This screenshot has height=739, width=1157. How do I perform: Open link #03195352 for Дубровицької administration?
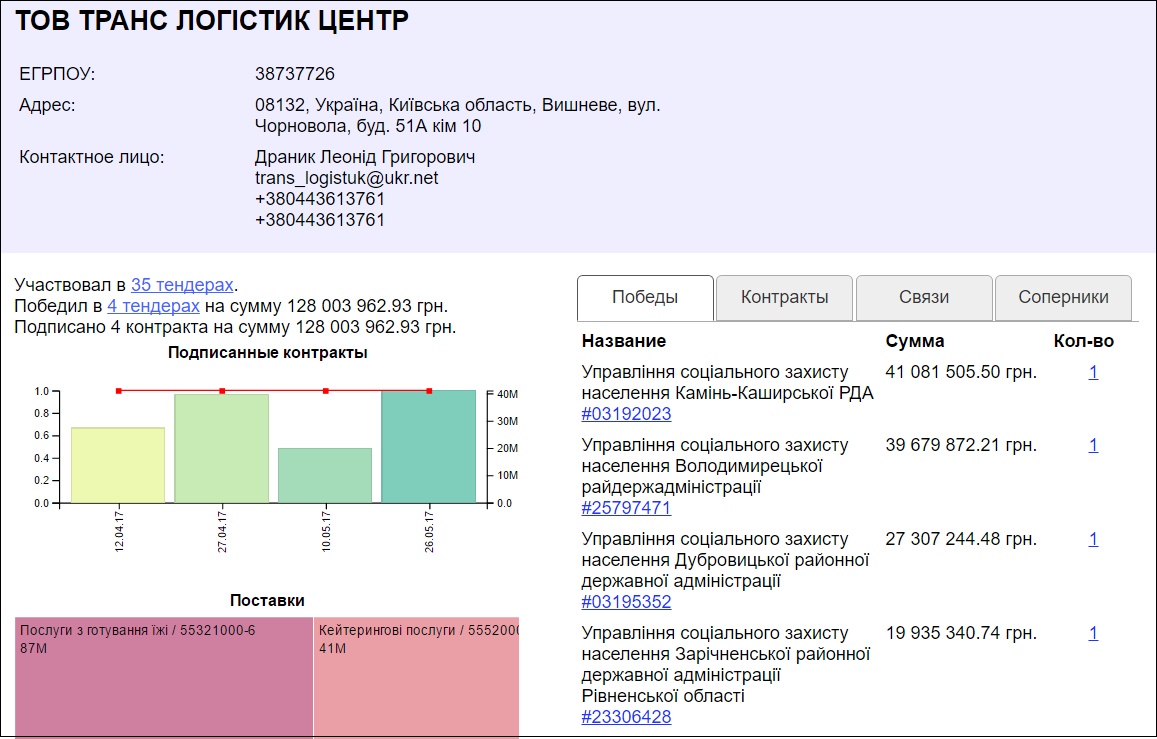[x=626, y=602]
